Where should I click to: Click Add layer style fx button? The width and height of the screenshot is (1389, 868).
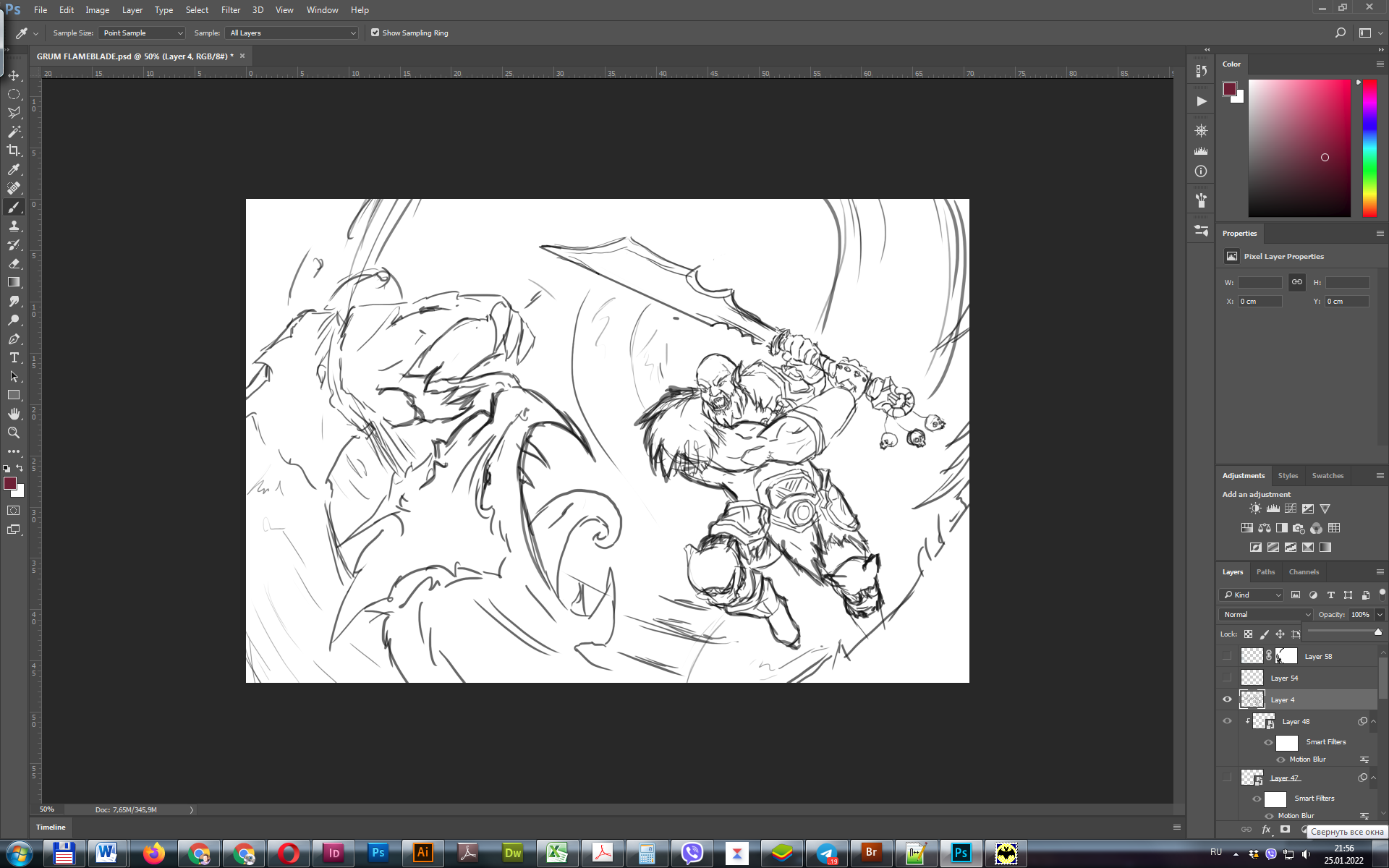click(x=1266, y=830)
